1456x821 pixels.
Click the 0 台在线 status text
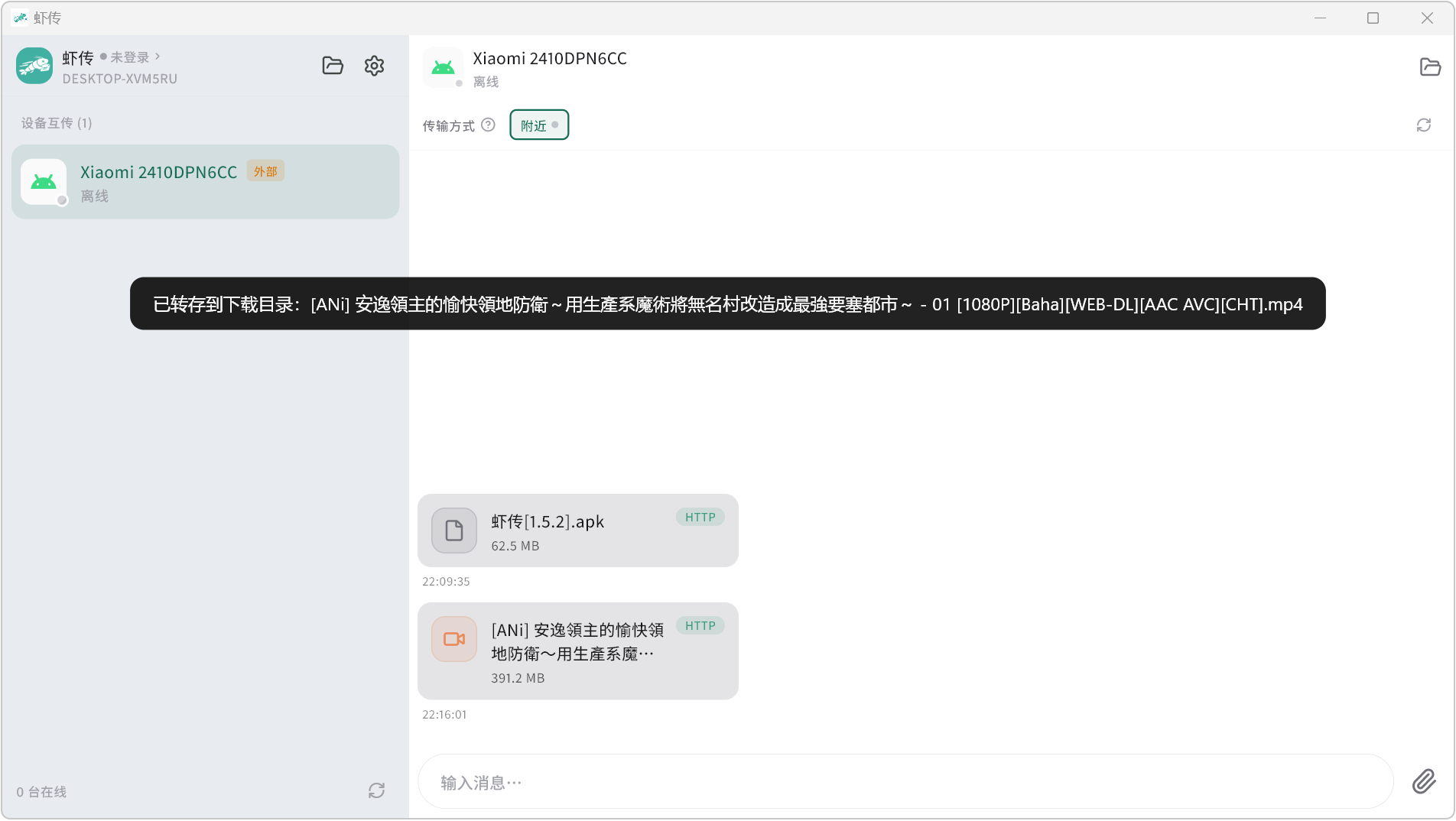(41, 792)
